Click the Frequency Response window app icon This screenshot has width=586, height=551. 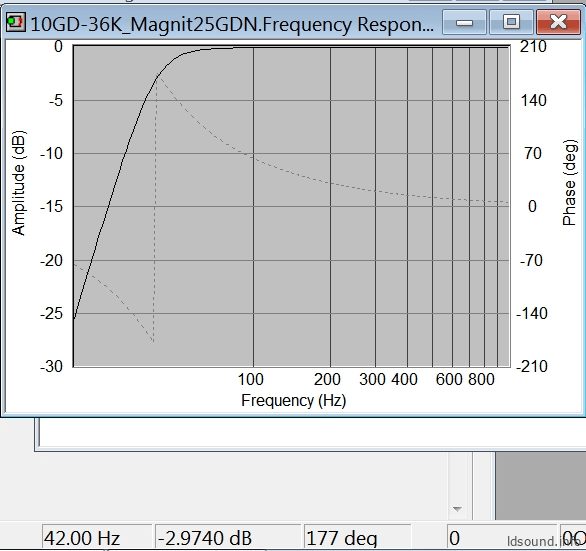[x=16, y=22]
